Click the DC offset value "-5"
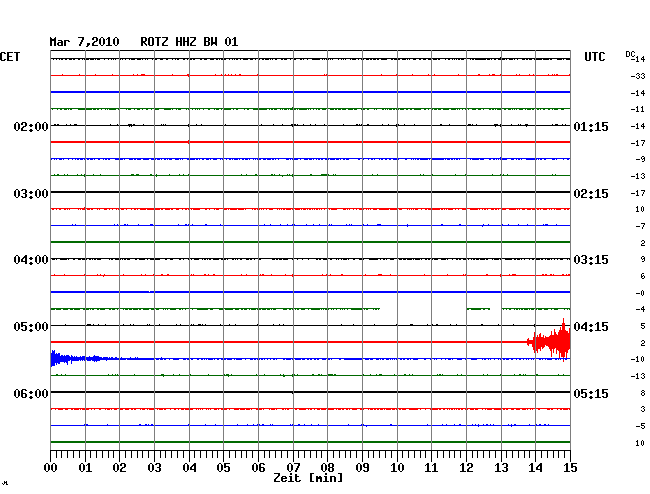The image size is (650, 494). tap(640, 426)
